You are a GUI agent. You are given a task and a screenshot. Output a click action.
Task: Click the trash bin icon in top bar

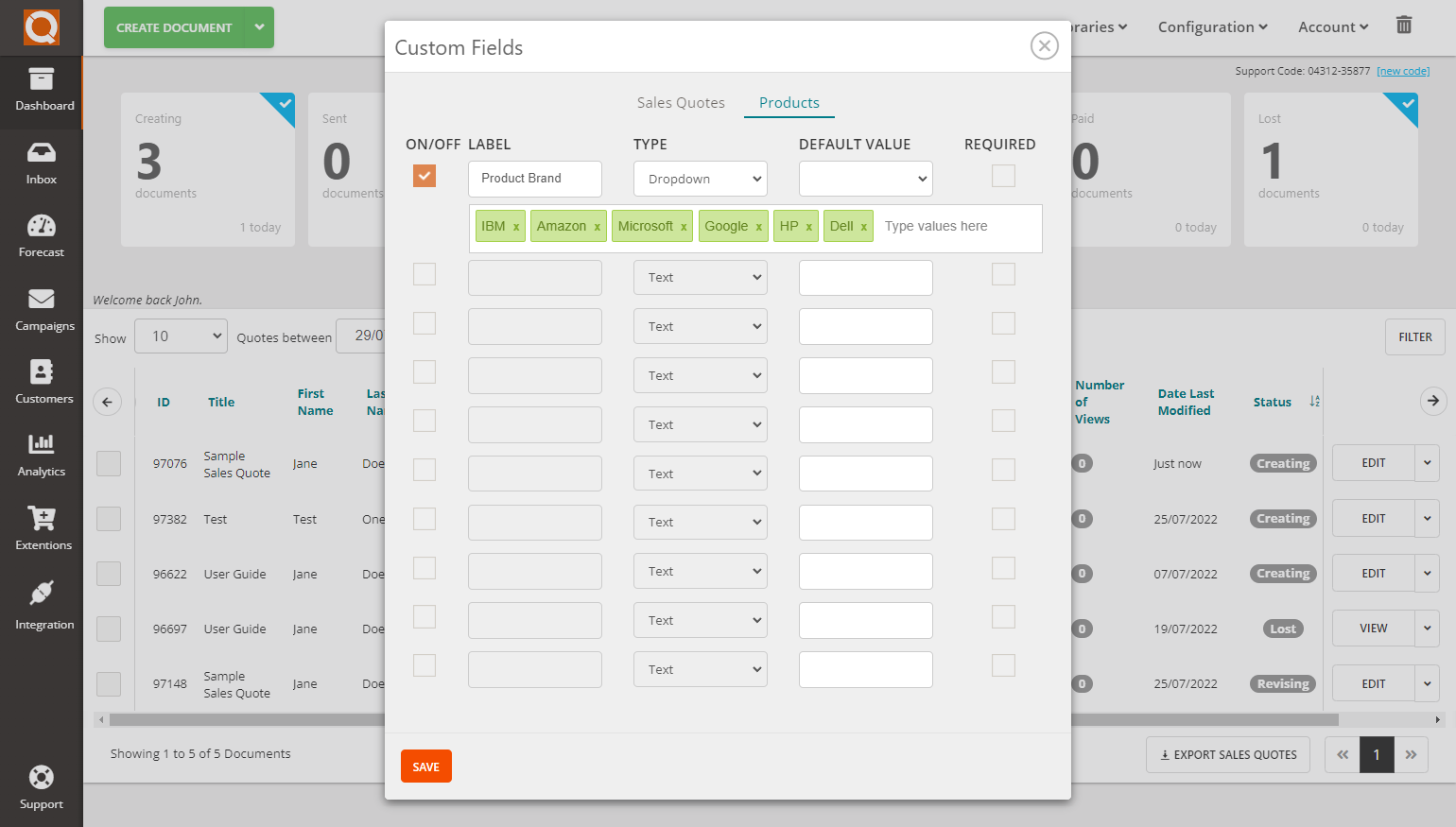(x=1403, y=26)
